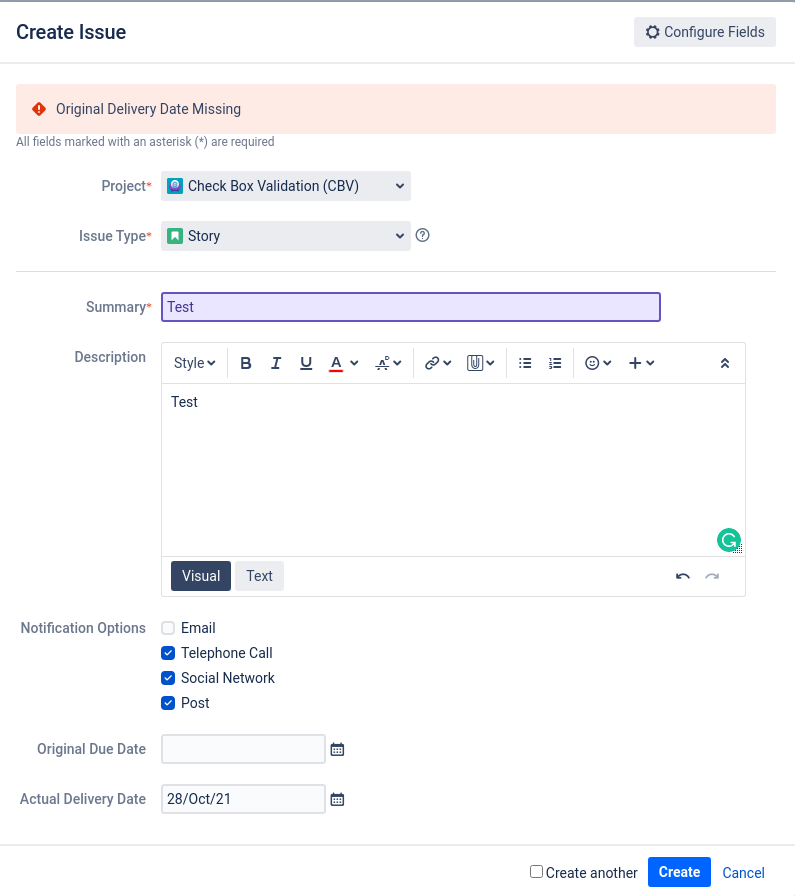
Task: Insert a numbered list
Action: point(555,363)
